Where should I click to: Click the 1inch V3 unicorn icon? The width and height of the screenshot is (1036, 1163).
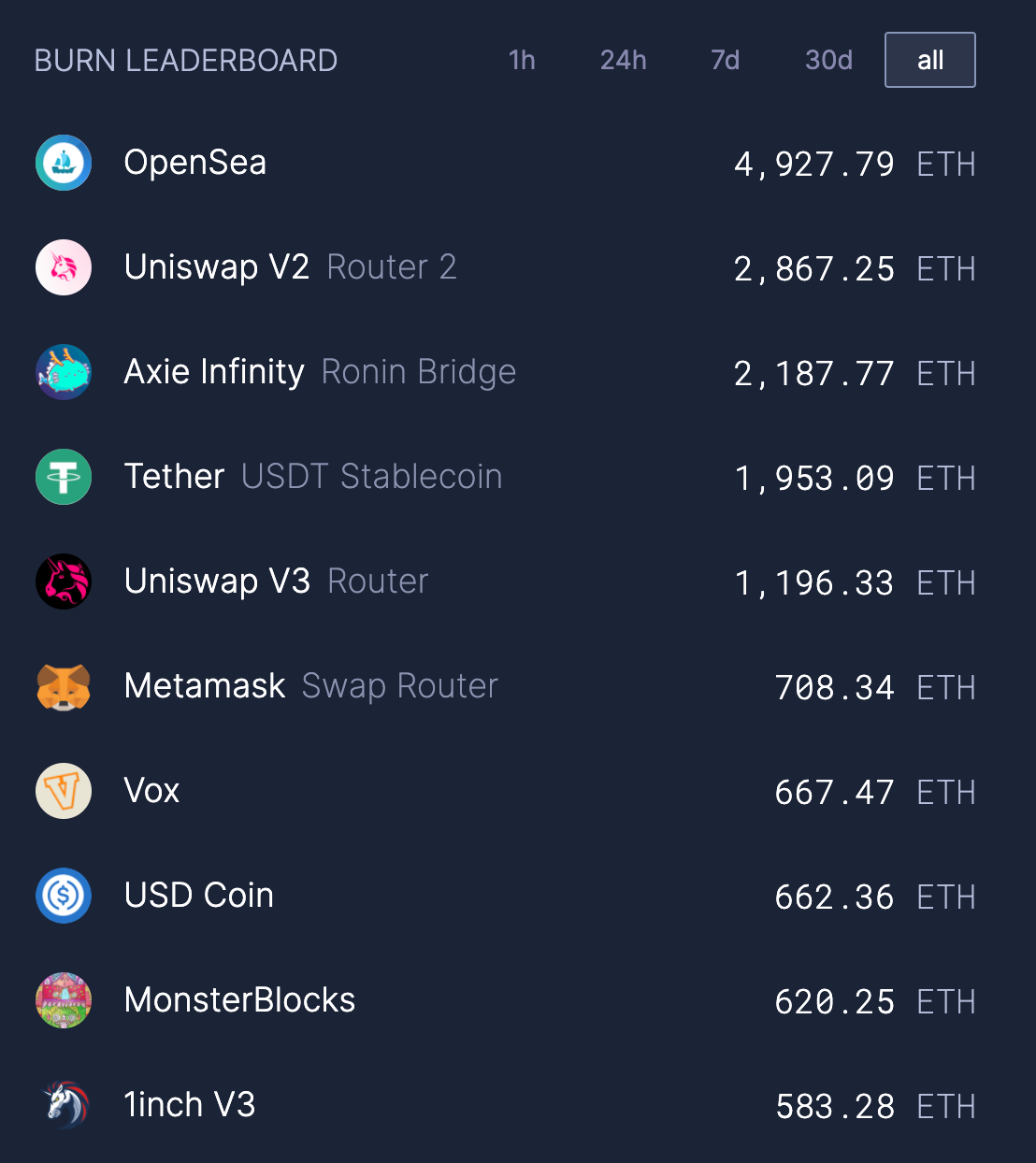pyautogui.click(x=64, y=1105)
